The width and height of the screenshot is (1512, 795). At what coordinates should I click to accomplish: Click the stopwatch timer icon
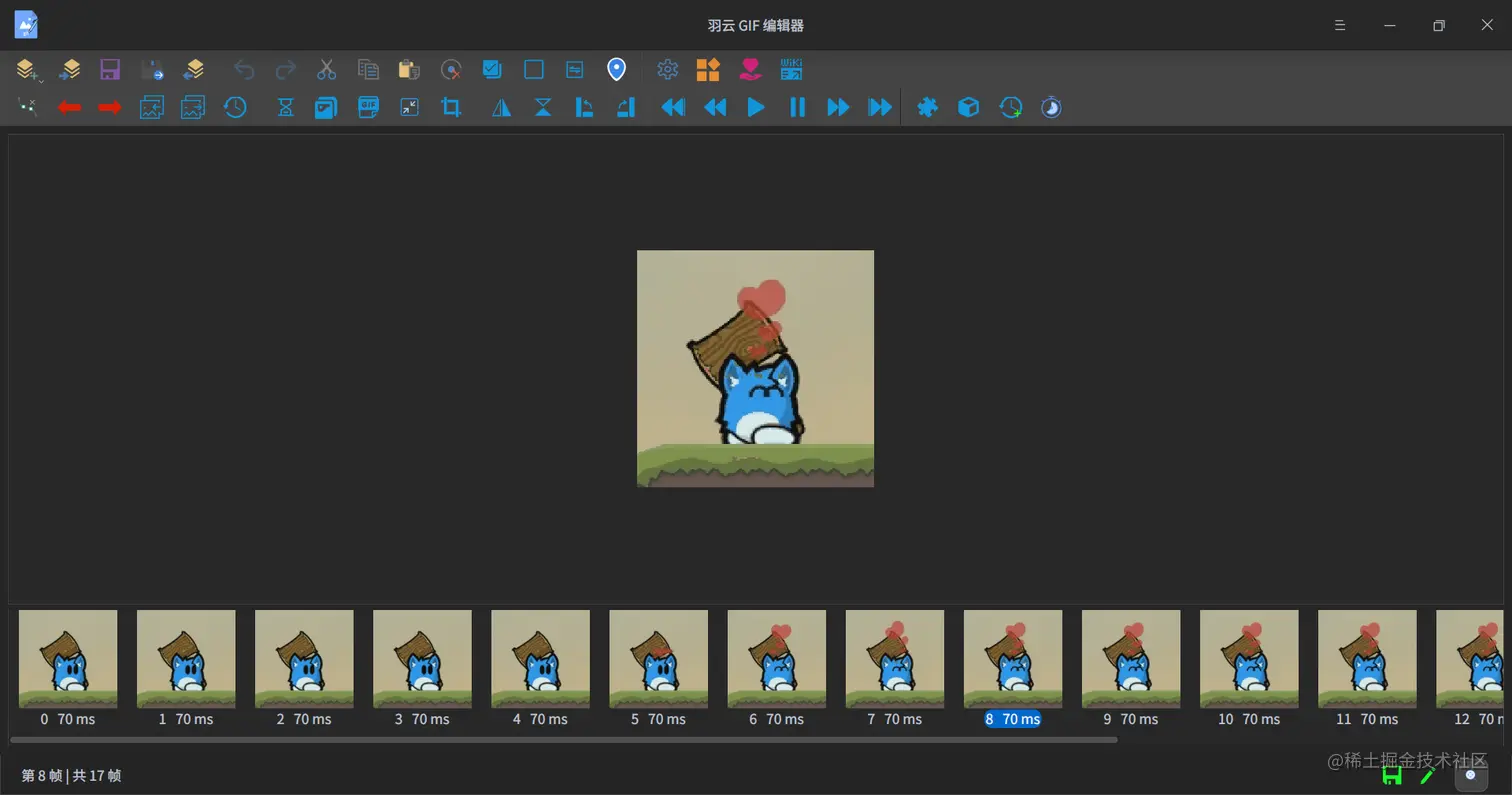1051,107
